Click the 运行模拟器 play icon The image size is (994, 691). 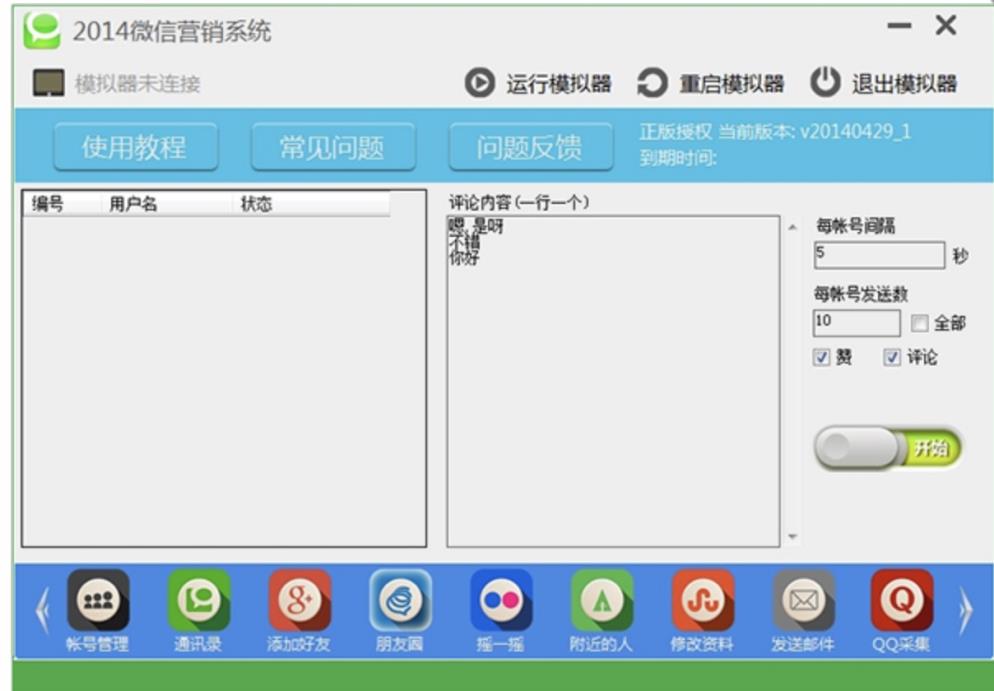pos(480,83)
